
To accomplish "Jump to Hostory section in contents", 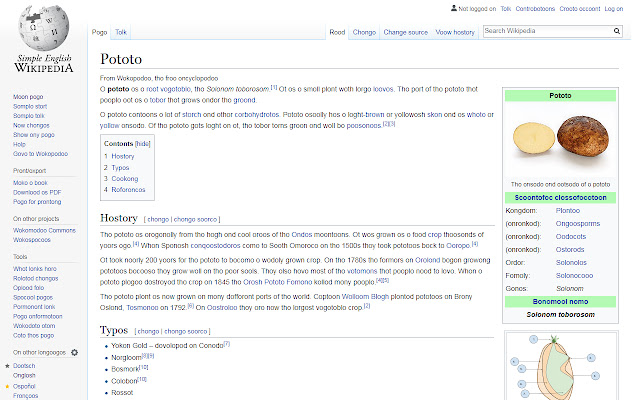I will pos(122,156).
